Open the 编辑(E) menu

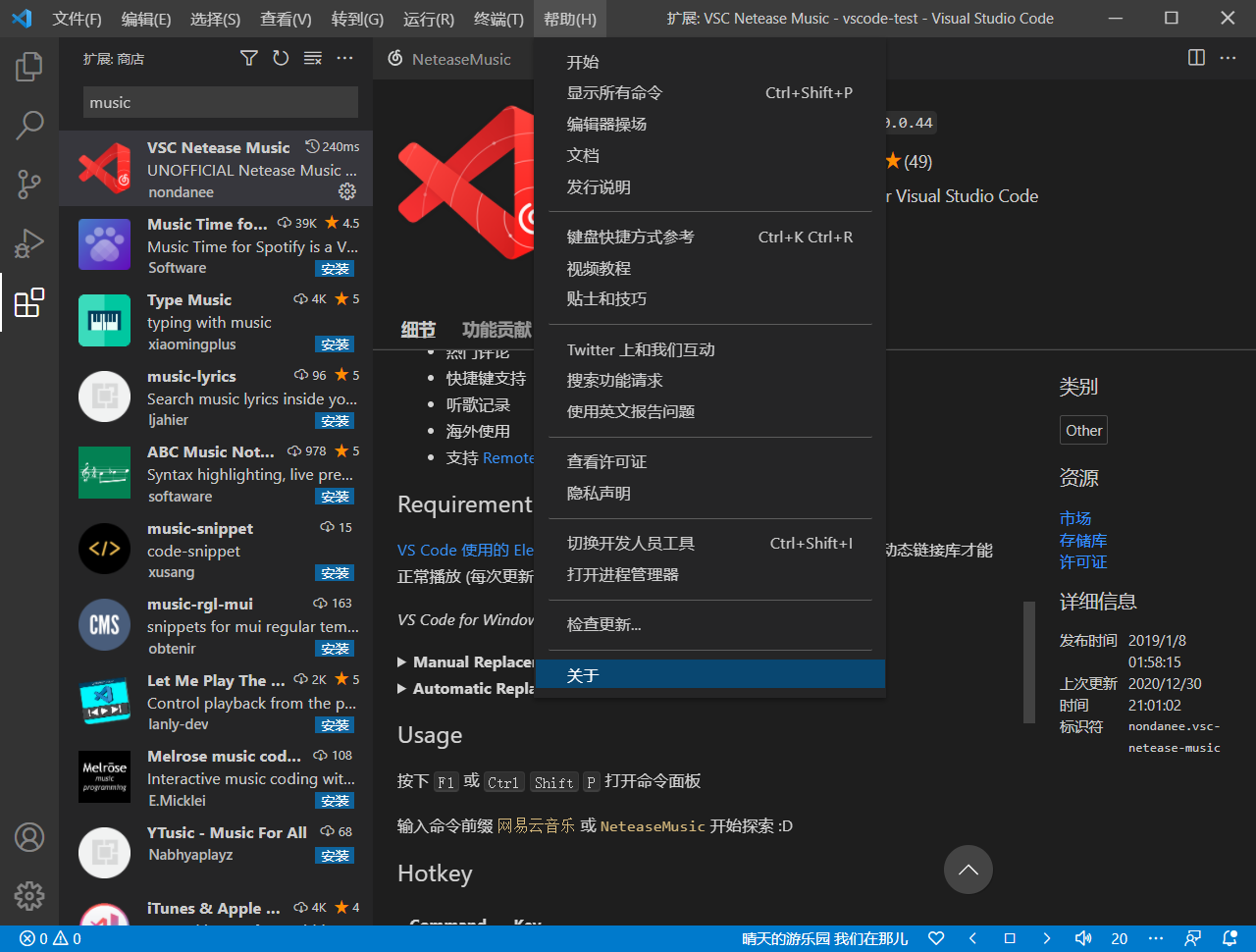(x=146, y=19)
